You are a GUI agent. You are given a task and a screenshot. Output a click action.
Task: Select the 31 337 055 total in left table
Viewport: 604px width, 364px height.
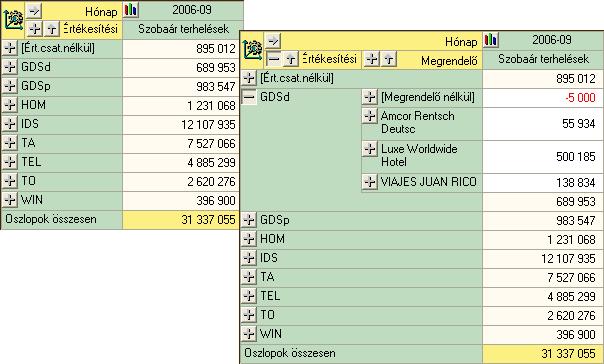tap(181, 220)
